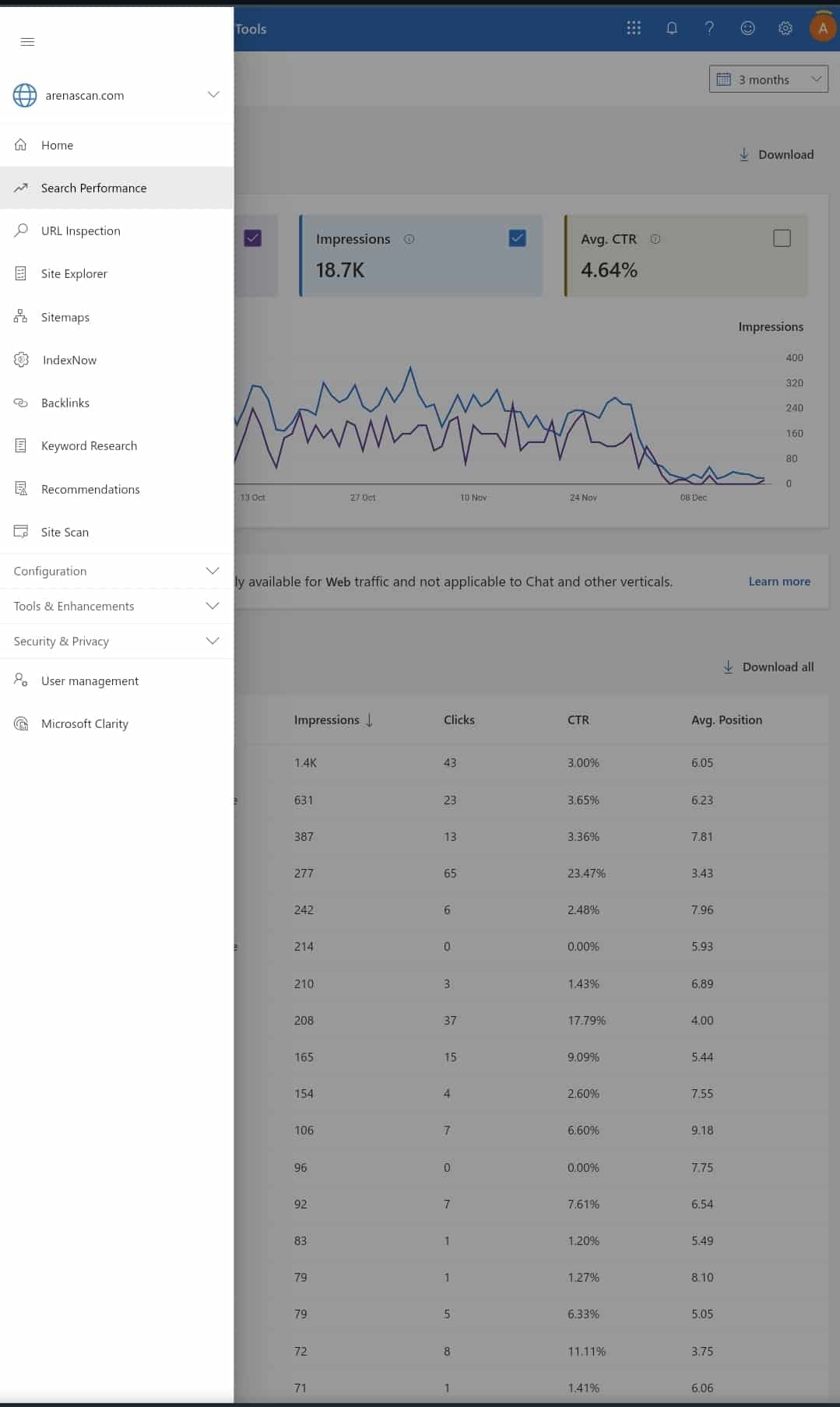
Task: Click the Impressions info icon
Action: 409,240
